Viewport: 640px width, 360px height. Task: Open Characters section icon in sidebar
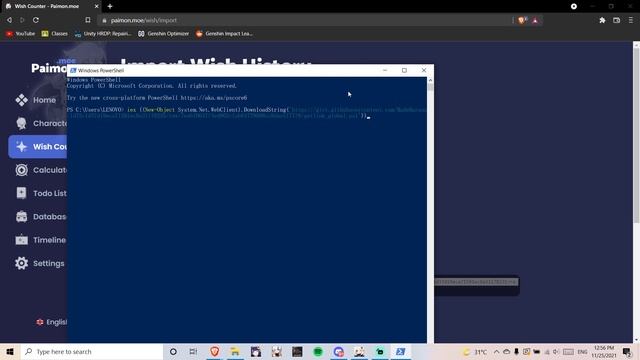[x=21, y=123]
